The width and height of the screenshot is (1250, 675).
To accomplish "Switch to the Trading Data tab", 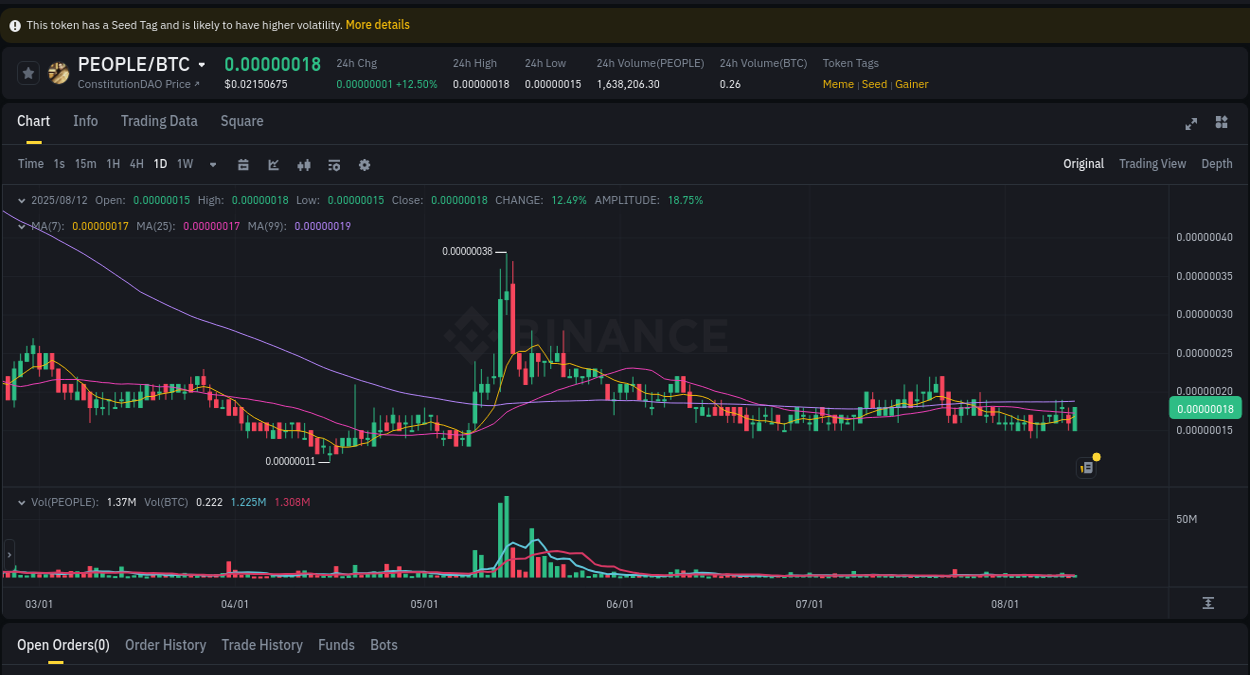I will coord(159,121).
